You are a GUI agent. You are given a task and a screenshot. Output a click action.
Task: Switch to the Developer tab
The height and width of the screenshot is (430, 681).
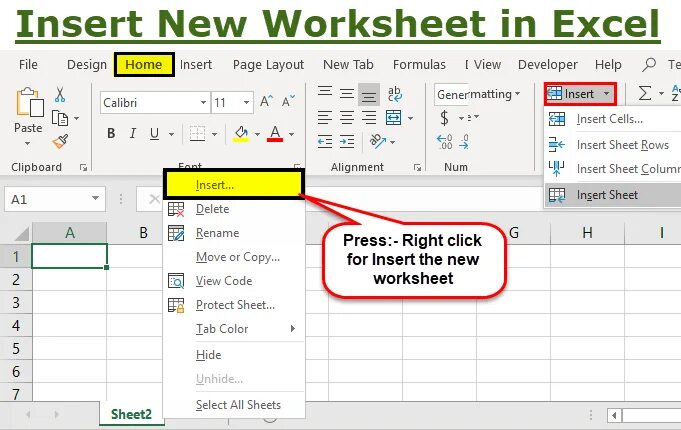coord(548,65)
